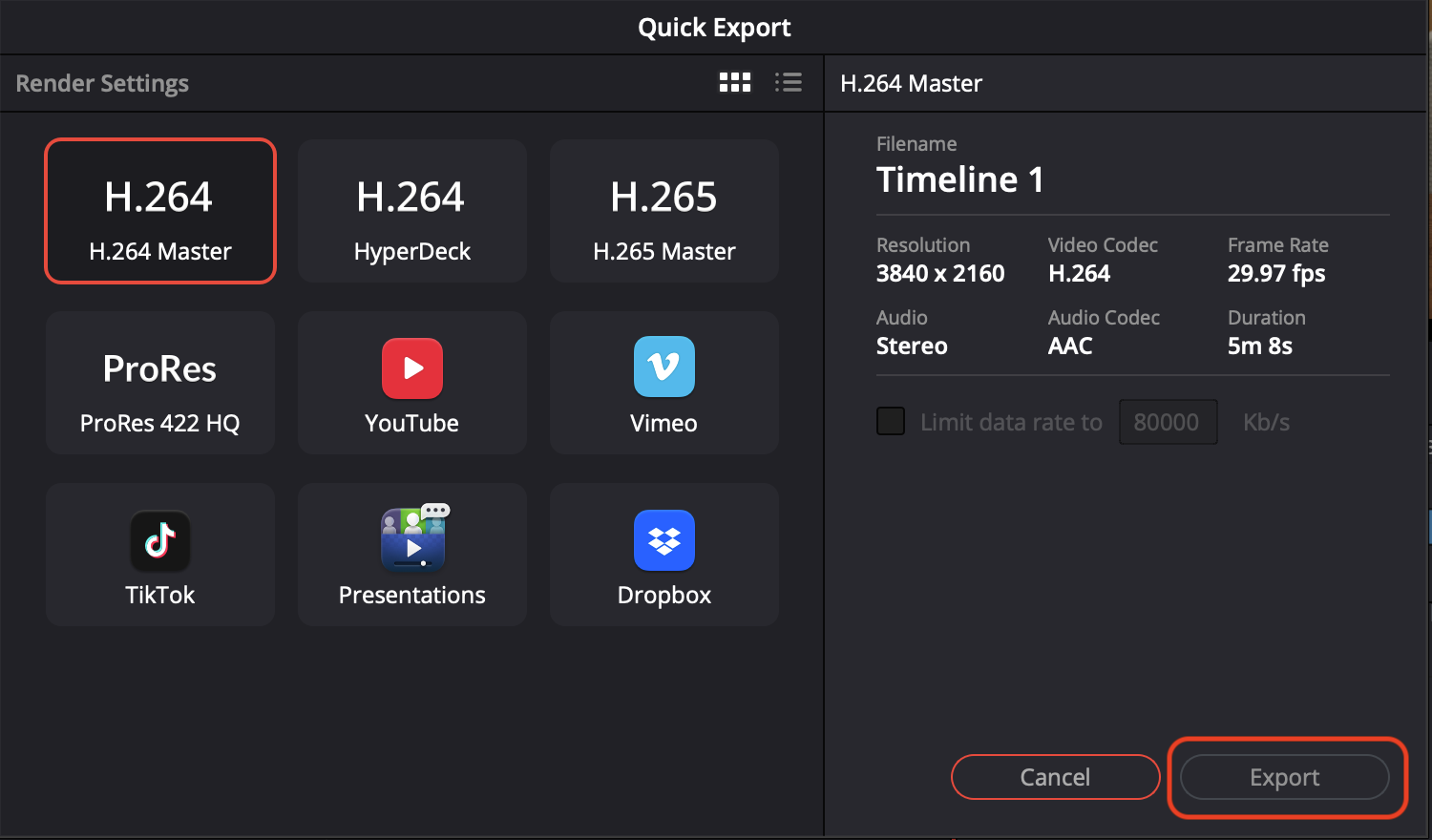Click the Render Settings panel header

coord(102,83)
